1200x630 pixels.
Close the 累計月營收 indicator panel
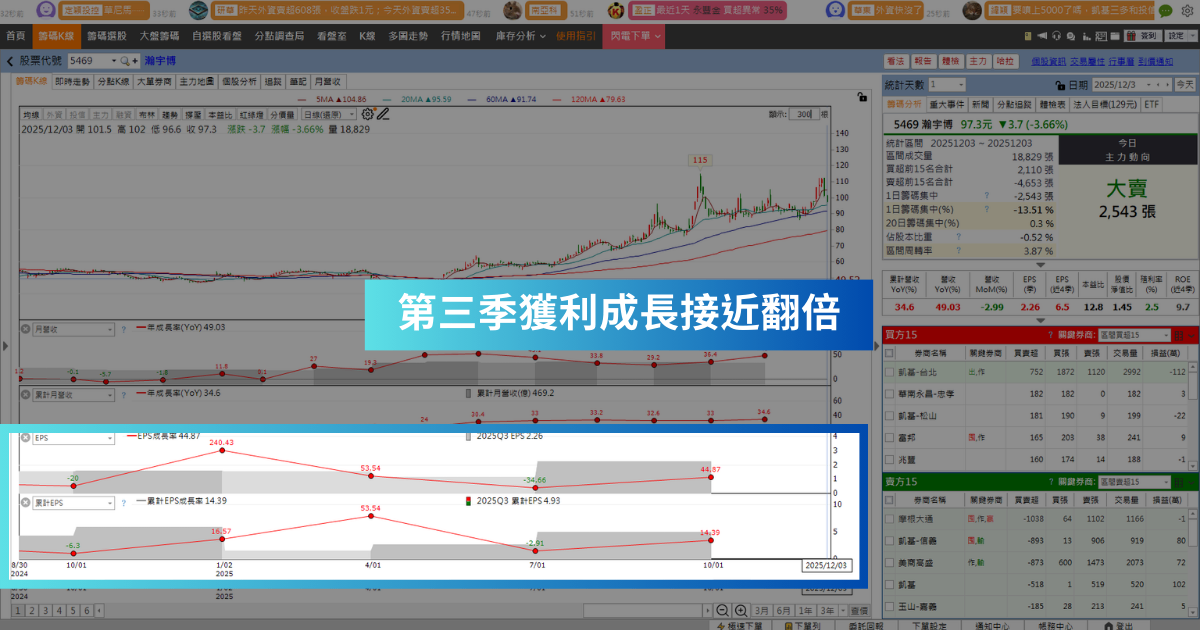click(x=26, y=394)
